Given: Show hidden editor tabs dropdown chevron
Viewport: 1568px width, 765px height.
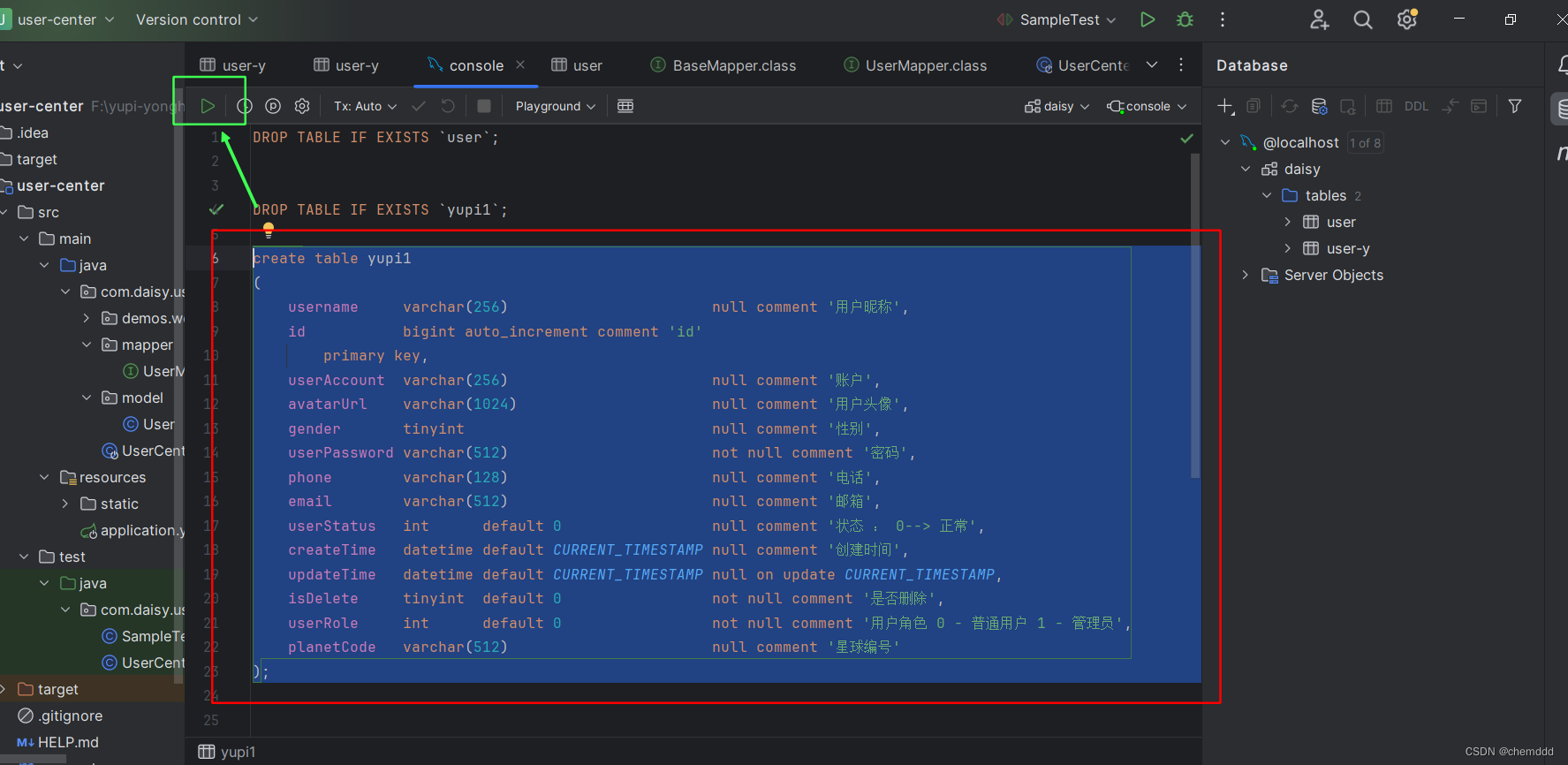Looking at the screenshot, I should click(x=1152, y=64).
